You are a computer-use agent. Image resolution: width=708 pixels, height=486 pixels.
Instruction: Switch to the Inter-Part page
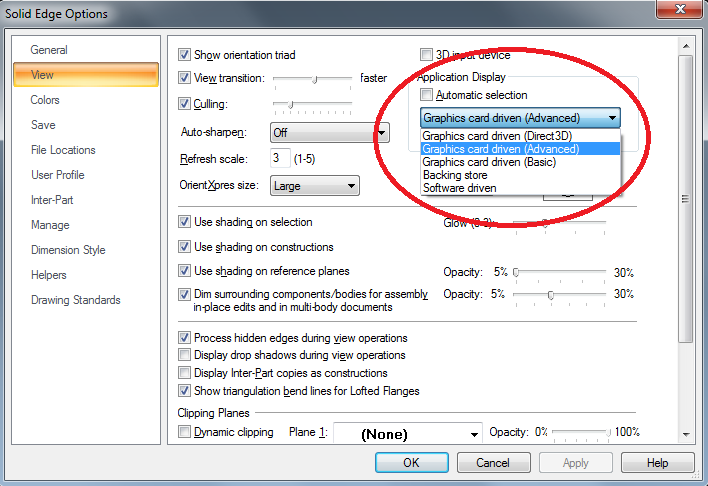[x=52, y=200]
